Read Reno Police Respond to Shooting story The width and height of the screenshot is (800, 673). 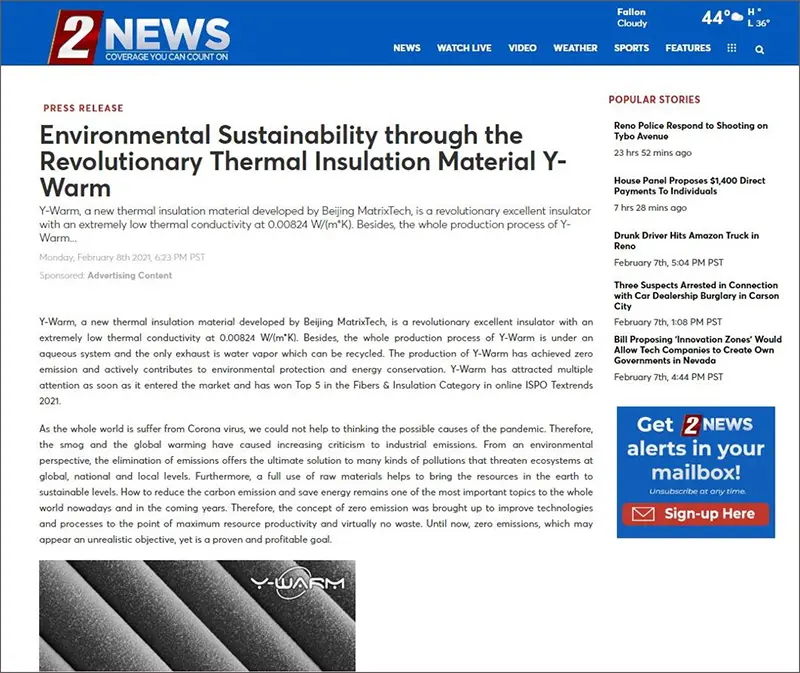pyautogui.click(x=690, y=131)
